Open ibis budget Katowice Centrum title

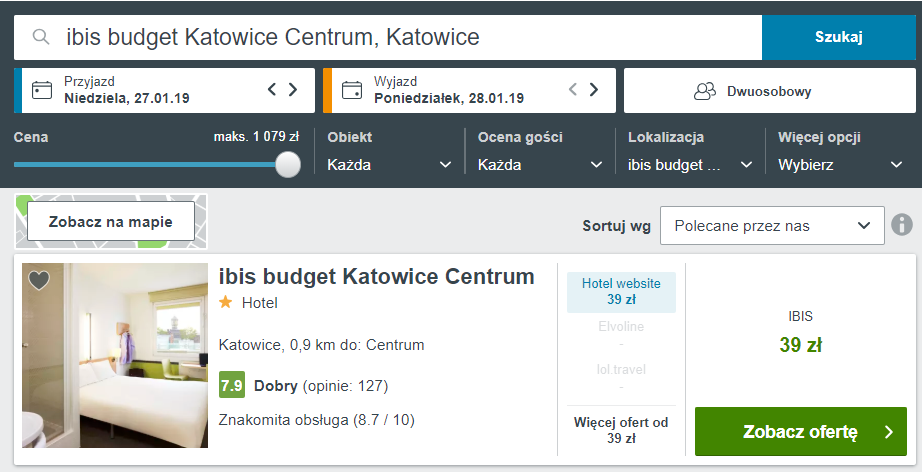(376, 276)
